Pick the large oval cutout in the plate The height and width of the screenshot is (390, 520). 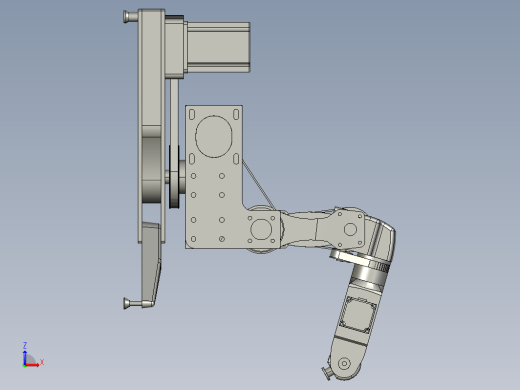(x=214, y=136)
